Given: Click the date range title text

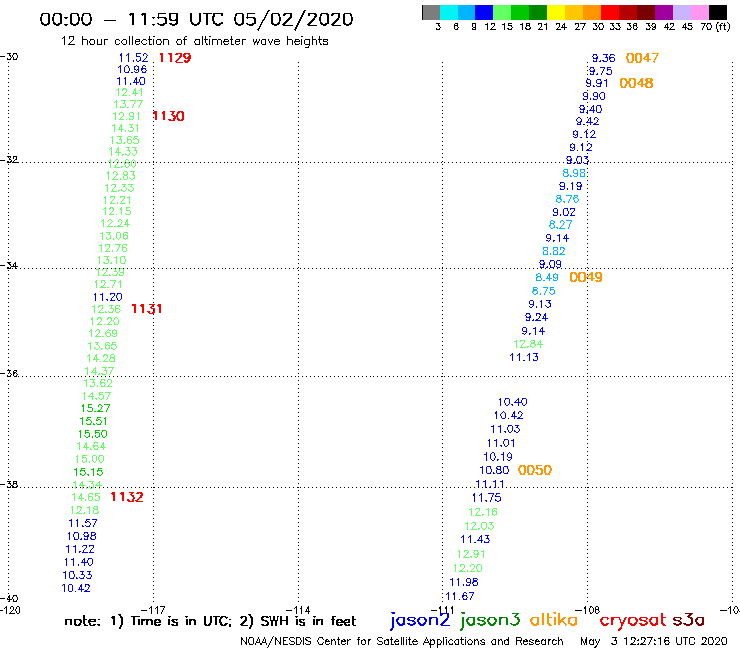Looking at the screenshot, I should [196, 19].
